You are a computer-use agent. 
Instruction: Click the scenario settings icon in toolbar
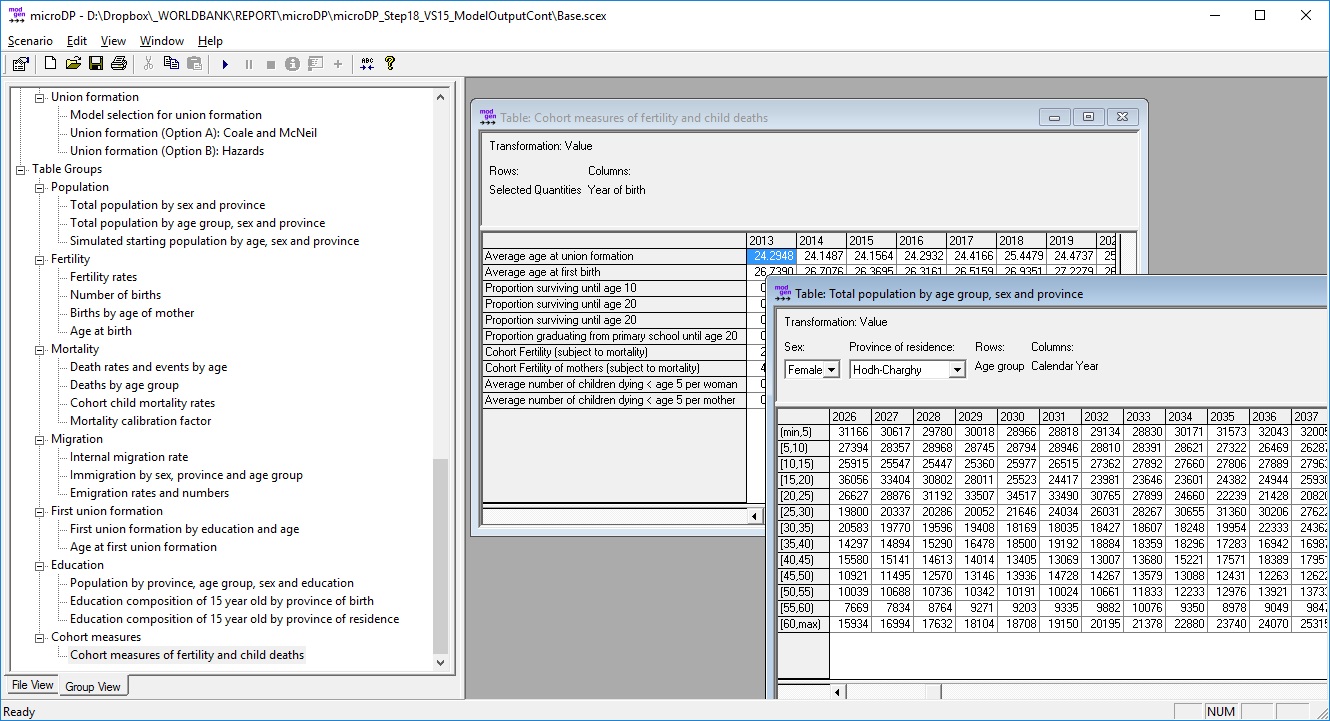19,64
